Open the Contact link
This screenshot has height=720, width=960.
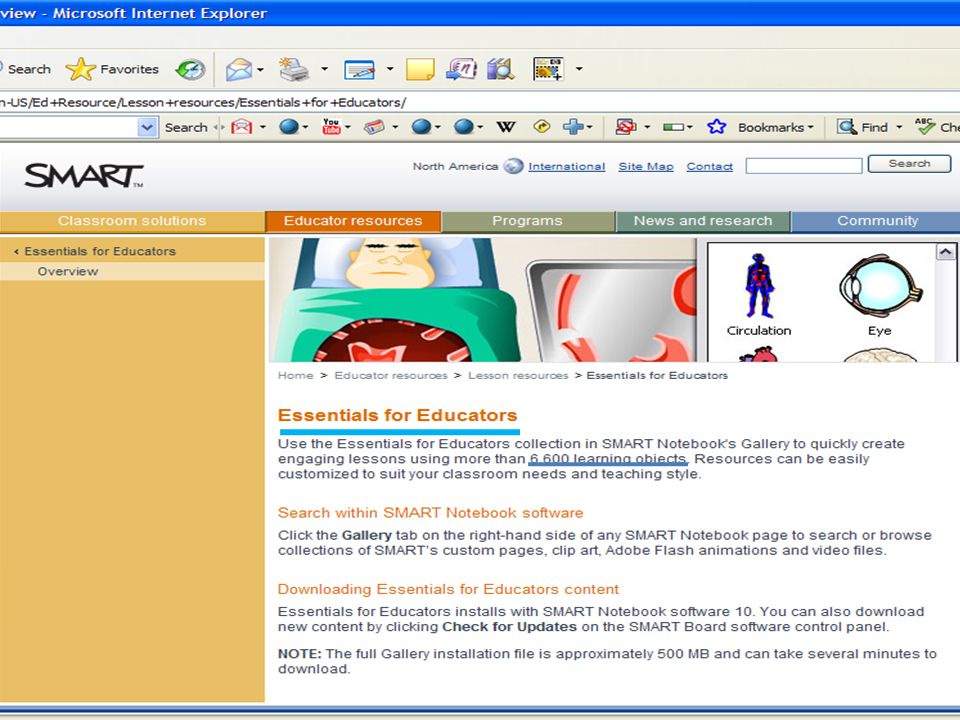pos(710,167)
